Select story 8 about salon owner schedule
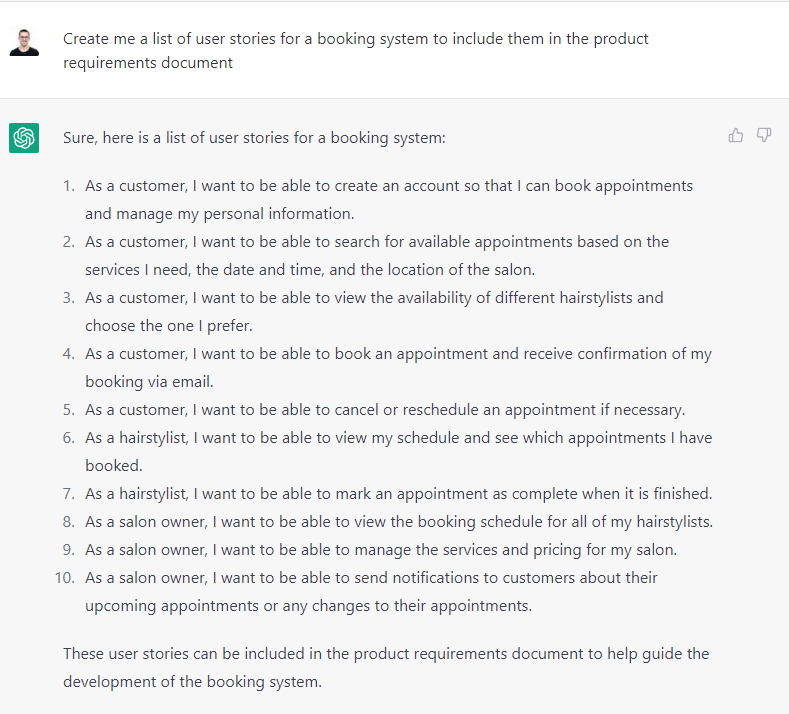The image size is (789, 714). point(399,522)
